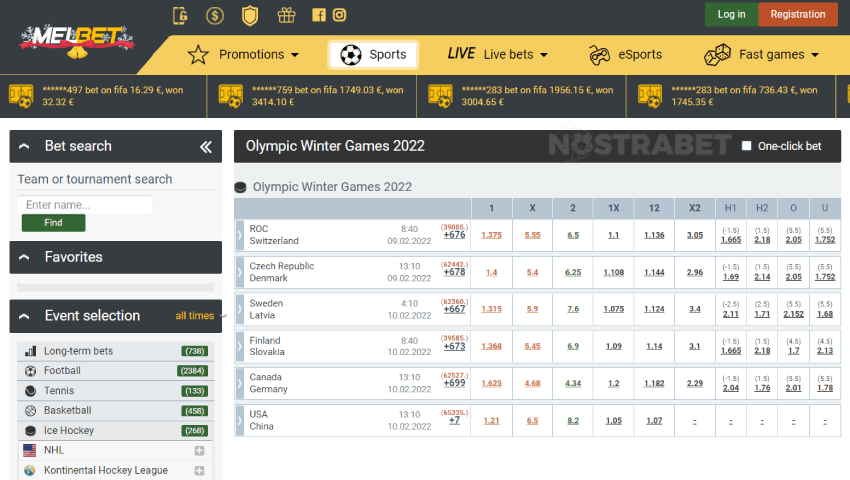Click the star icon beside Promotions

(x=198, y=55)
